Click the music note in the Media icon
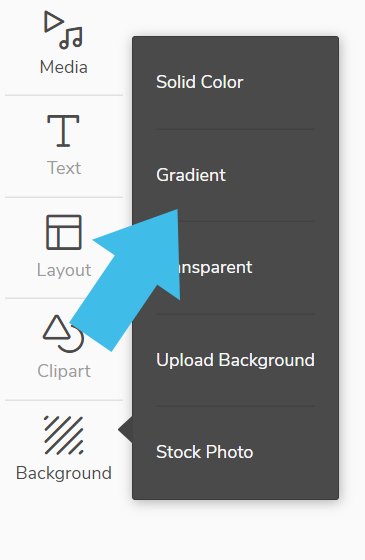This screenshot has width=365, height=560. pos(71,38)
